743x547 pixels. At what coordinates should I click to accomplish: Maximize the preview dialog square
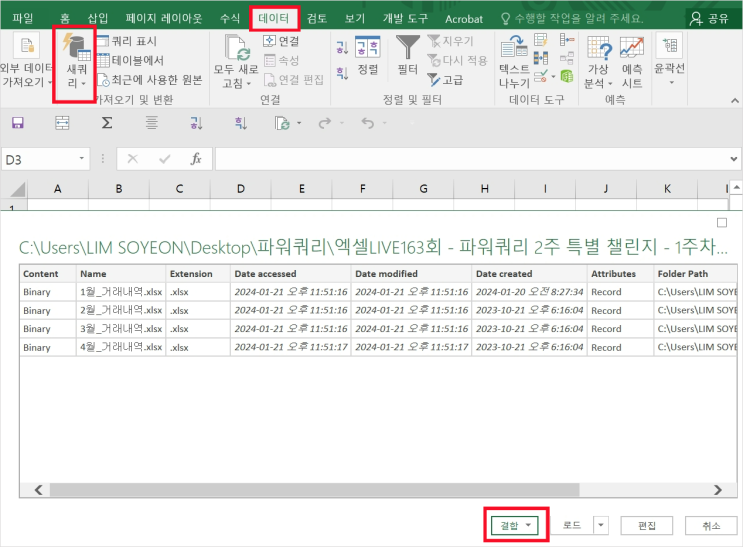(722, 223)
